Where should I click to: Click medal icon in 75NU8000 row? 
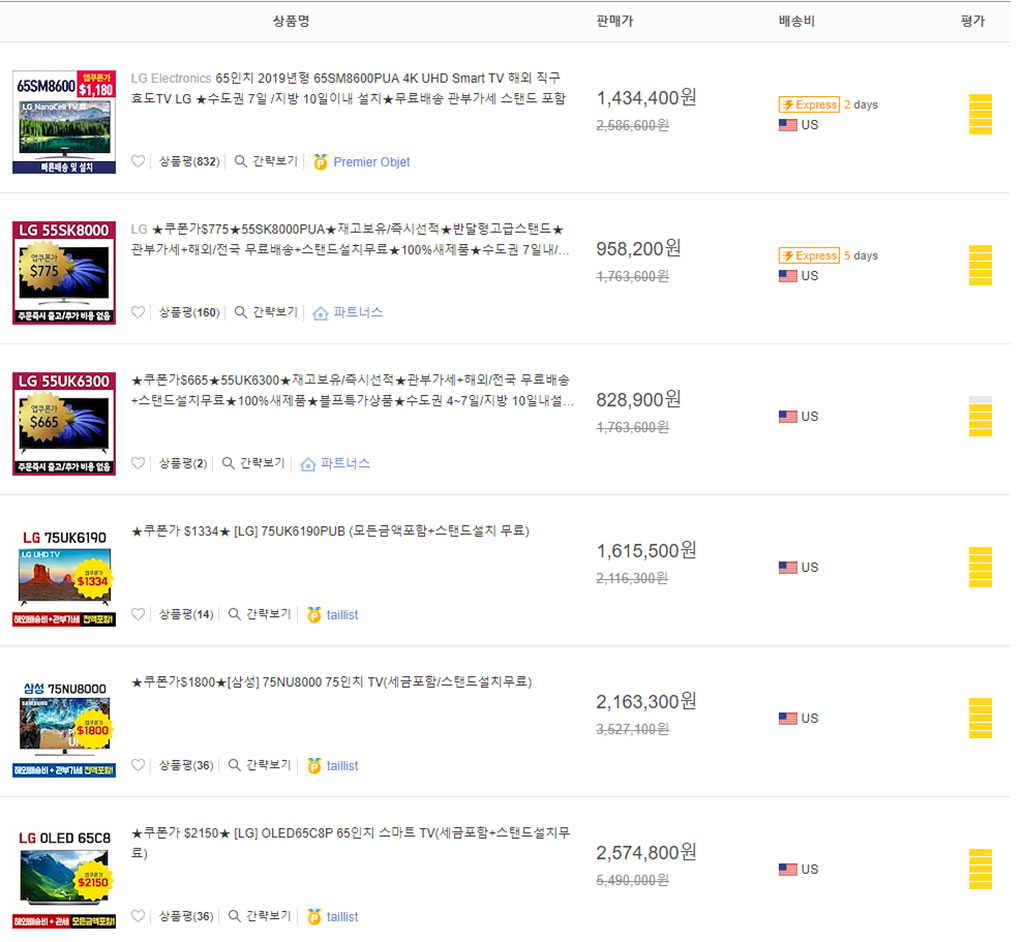pyautogui.click(x=314, y=766)
